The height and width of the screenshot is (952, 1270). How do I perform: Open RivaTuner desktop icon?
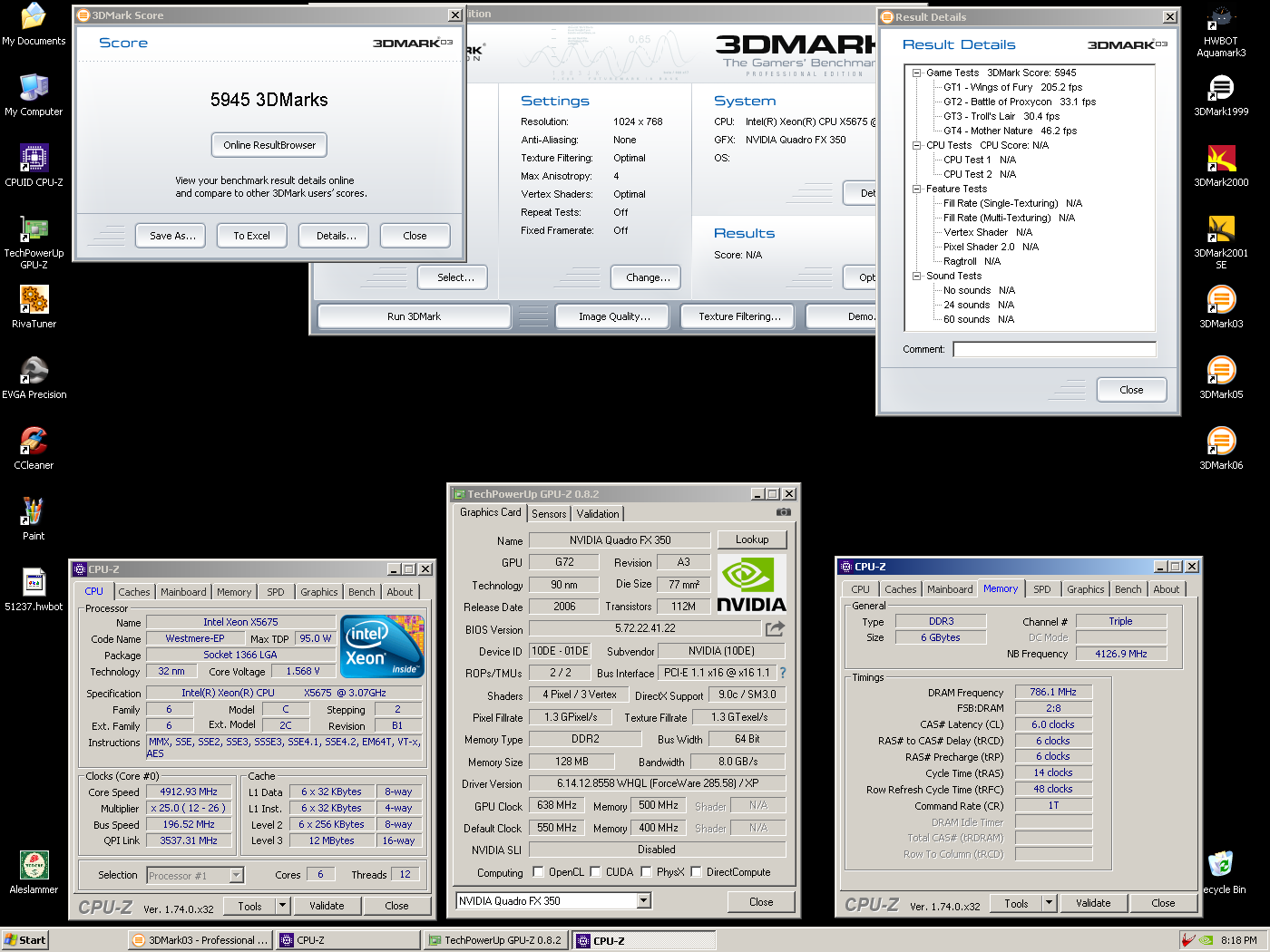pyautogui.click(x=34, y=307)
